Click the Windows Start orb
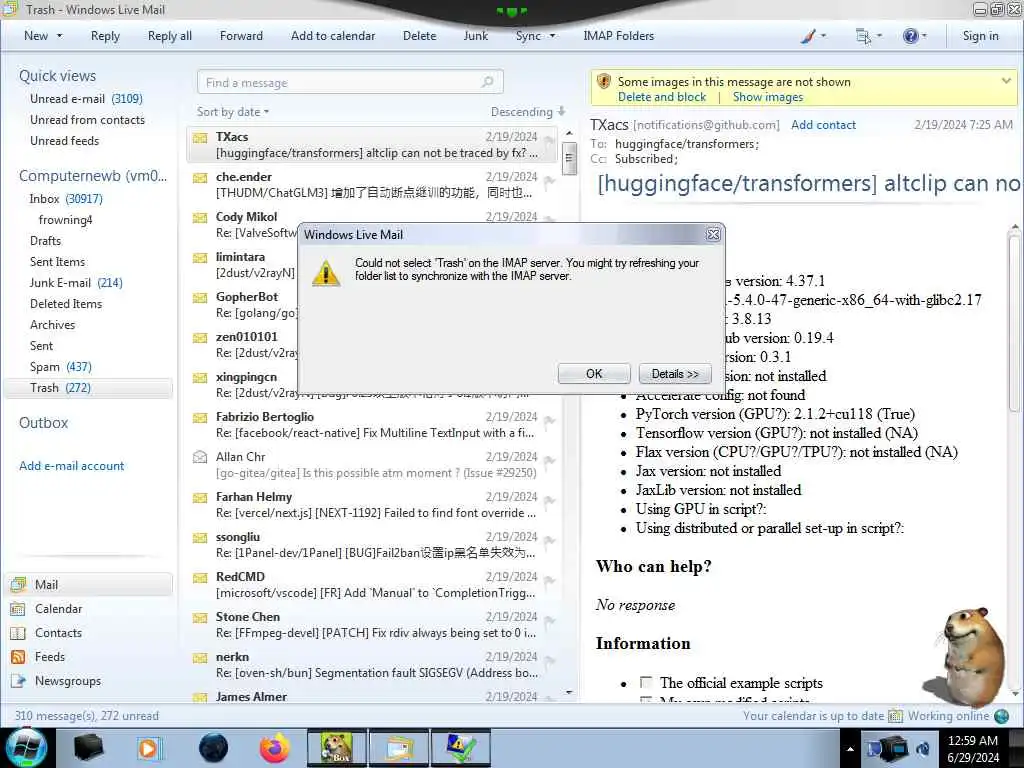The height and width of the screenshot is (768, 1024). point(26,748)
